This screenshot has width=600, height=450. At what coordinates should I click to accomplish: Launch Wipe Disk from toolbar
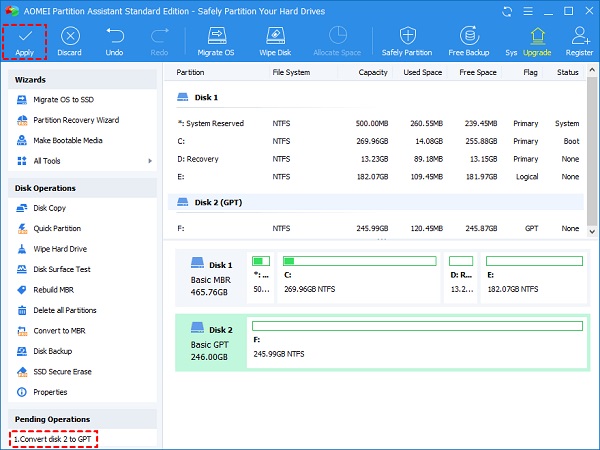point(275,42)
